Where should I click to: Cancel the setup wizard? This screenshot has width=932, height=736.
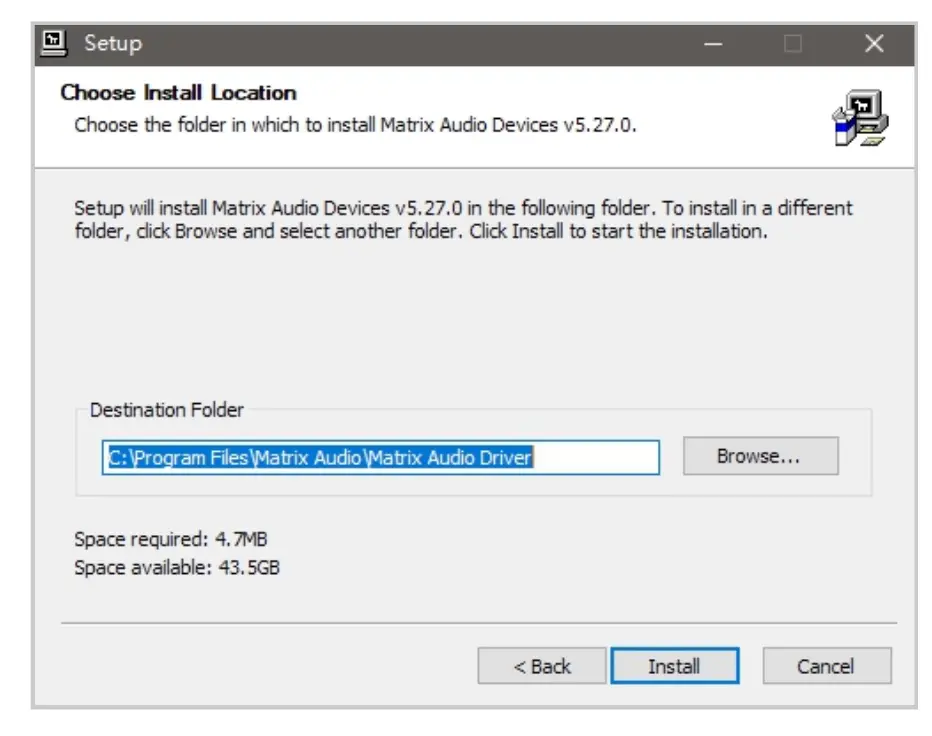(x=826, y=666)
